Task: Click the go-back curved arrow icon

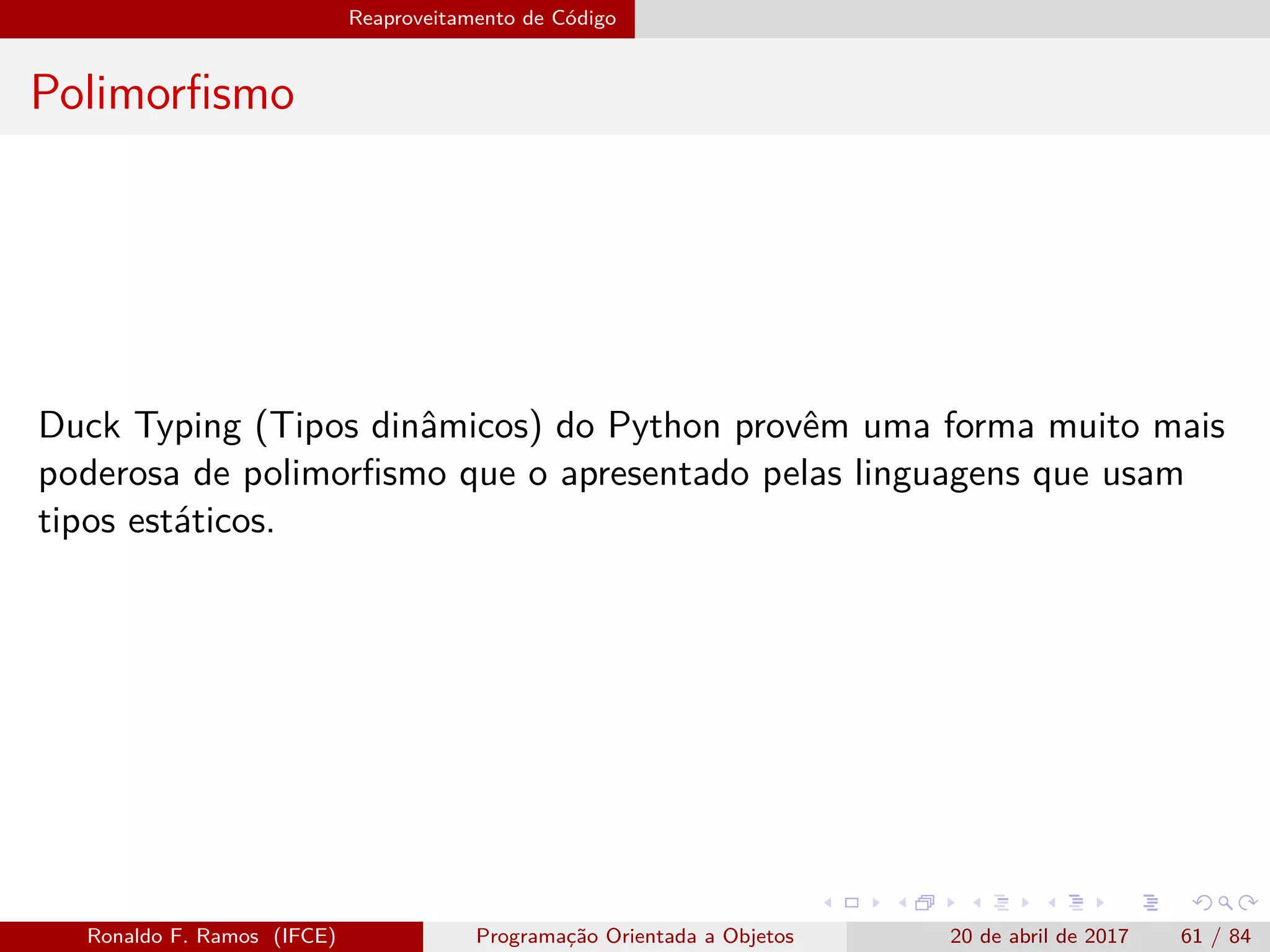Action: [1202, 902]
